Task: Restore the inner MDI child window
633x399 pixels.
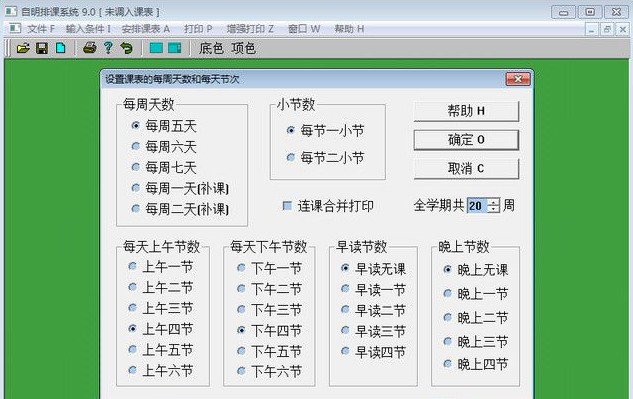Action: (607, 29)
